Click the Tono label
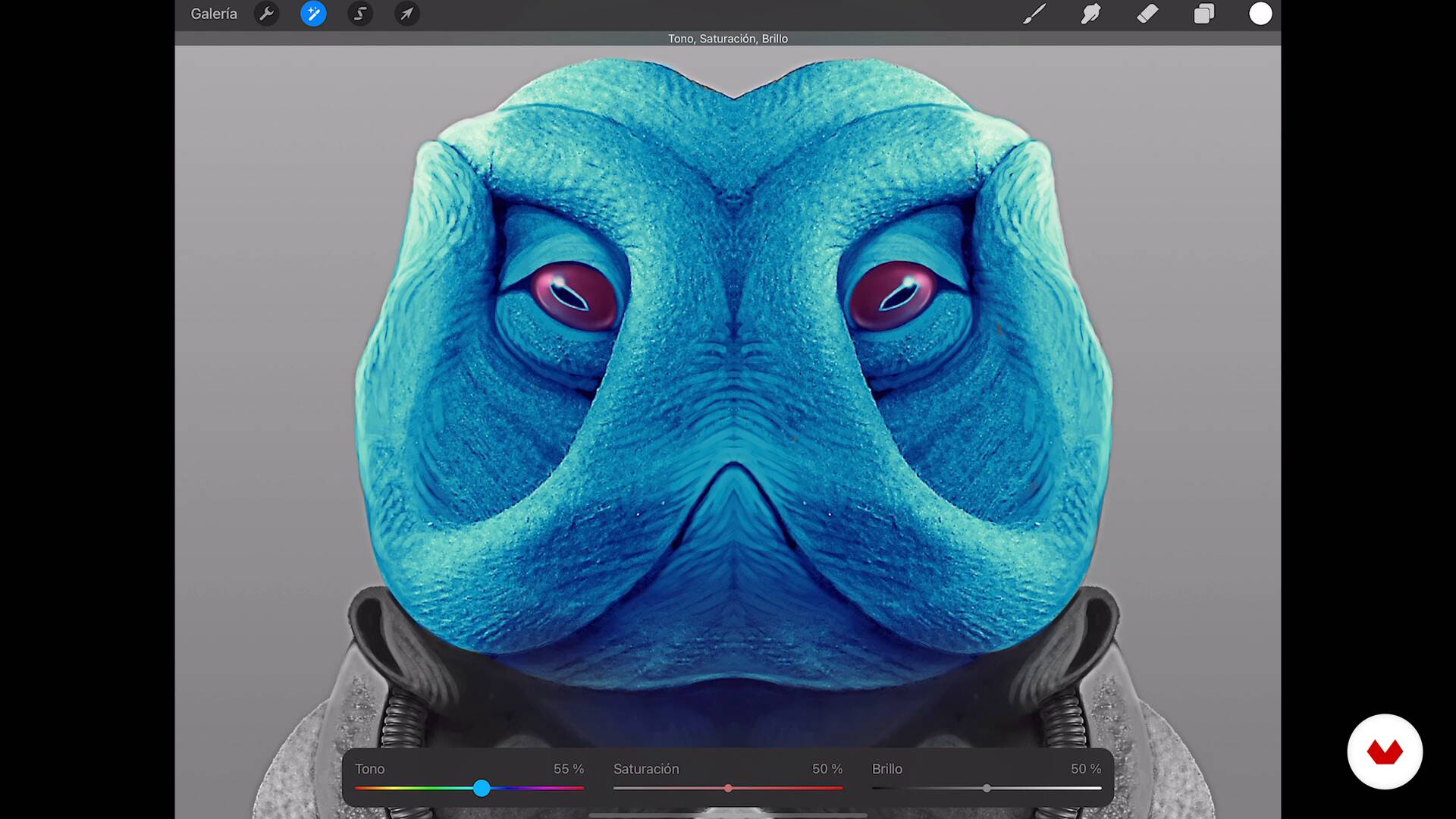 point(370,769)
